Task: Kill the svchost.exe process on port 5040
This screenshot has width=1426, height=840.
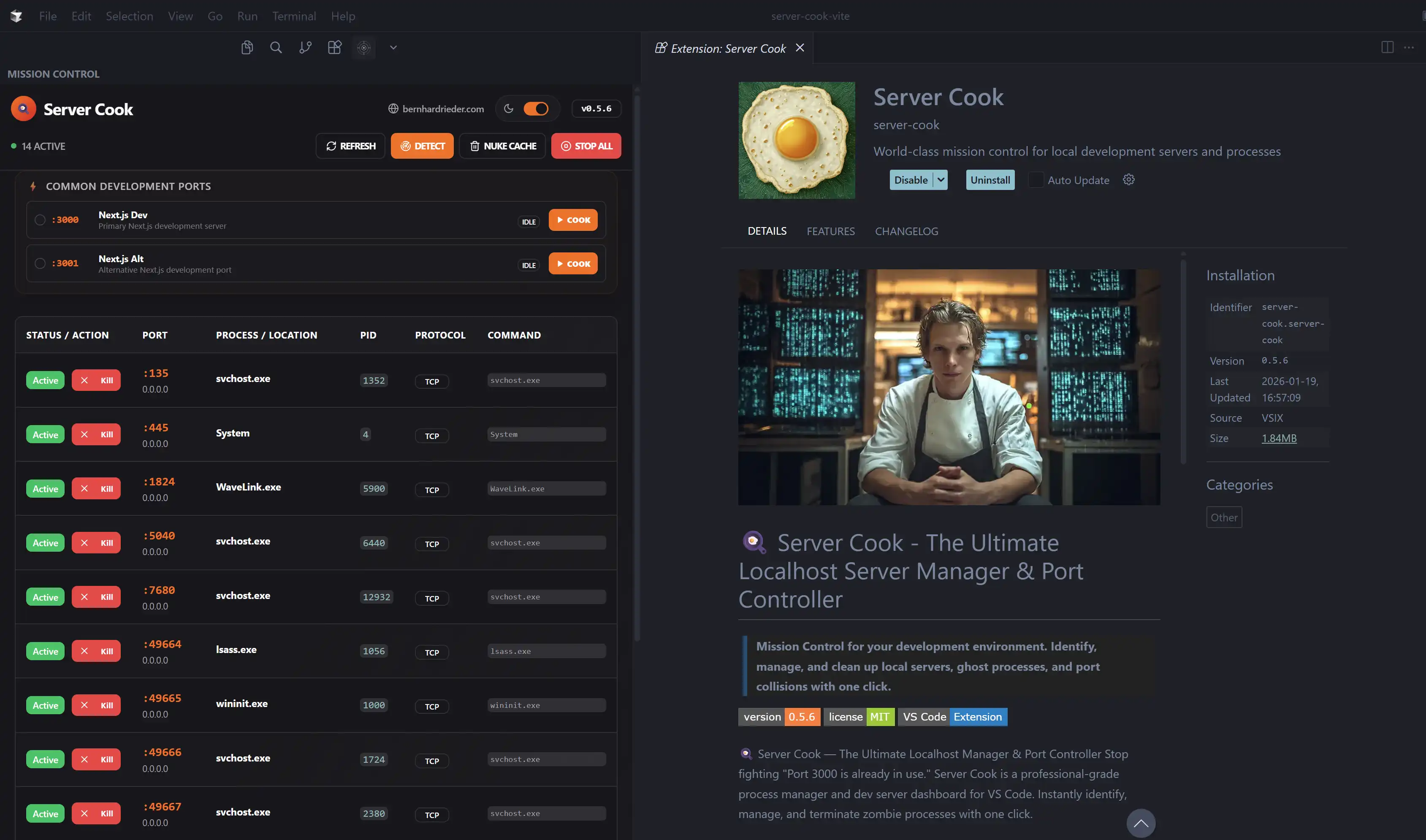Action: [96, 543]
